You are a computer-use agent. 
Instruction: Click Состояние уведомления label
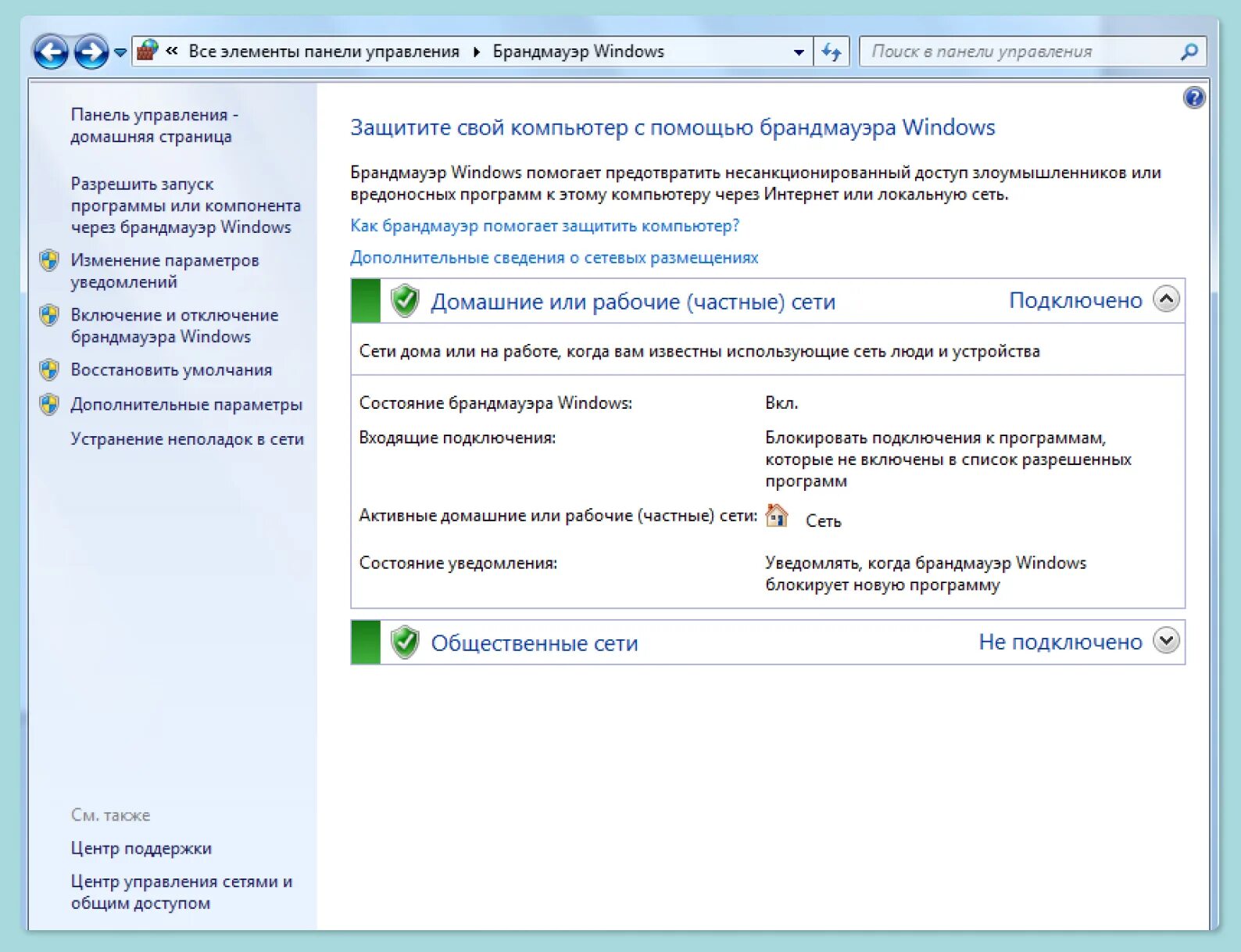(x=458, y=563)
